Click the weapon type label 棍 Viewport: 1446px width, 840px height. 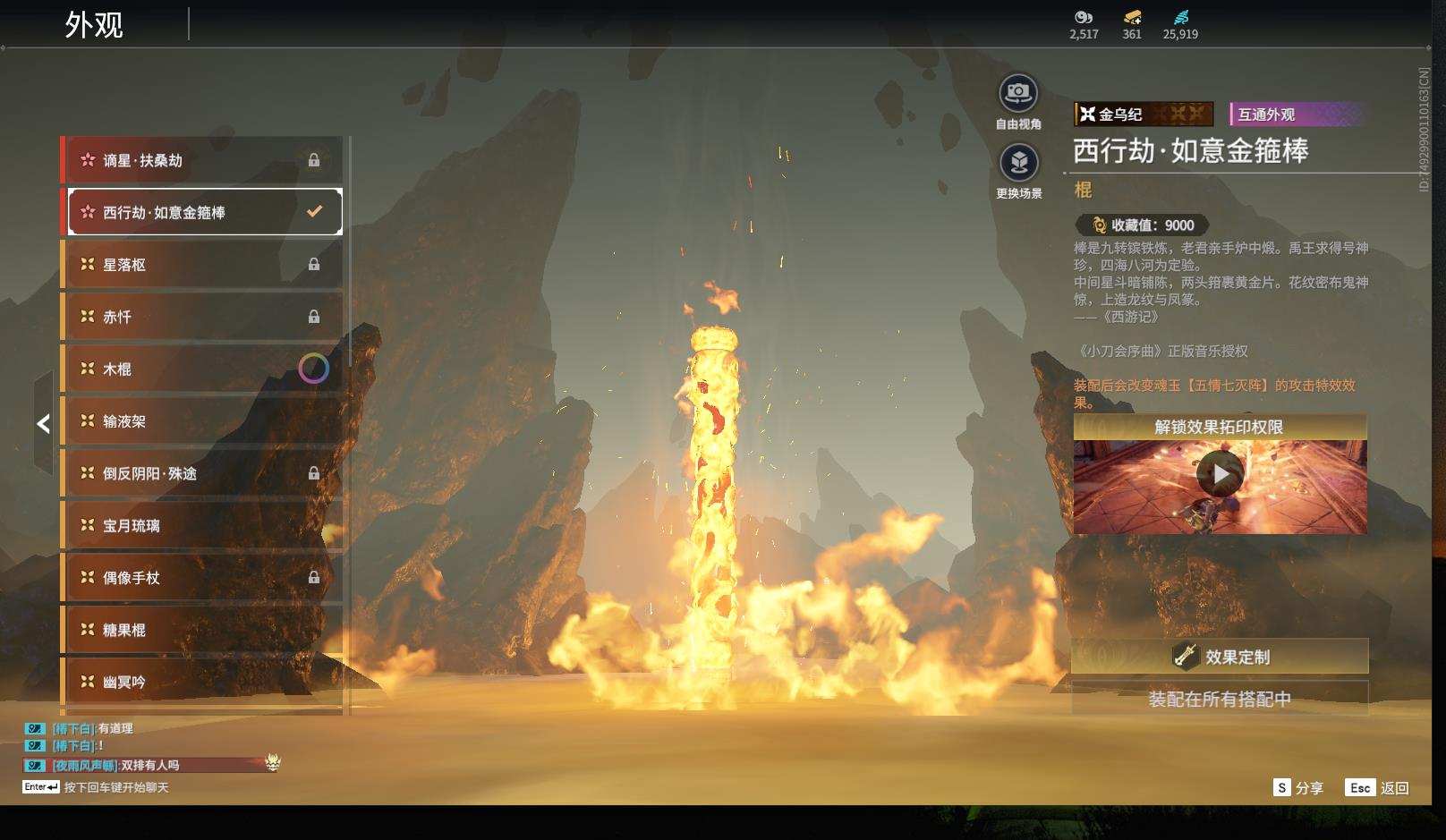[x=1083, y=190]
